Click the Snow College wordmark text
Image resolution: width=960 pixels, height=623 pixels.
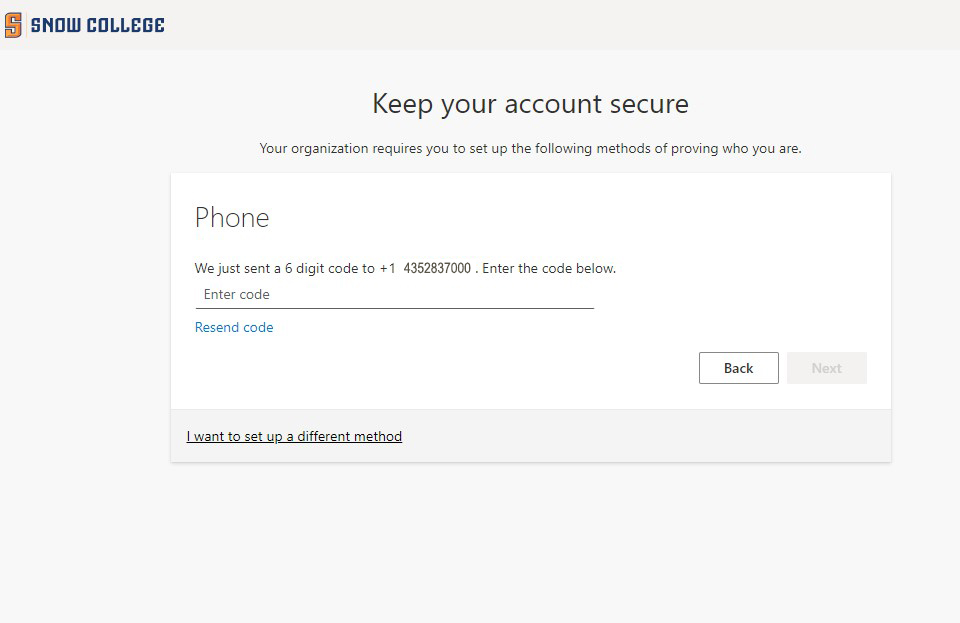[x=97, y=25]
